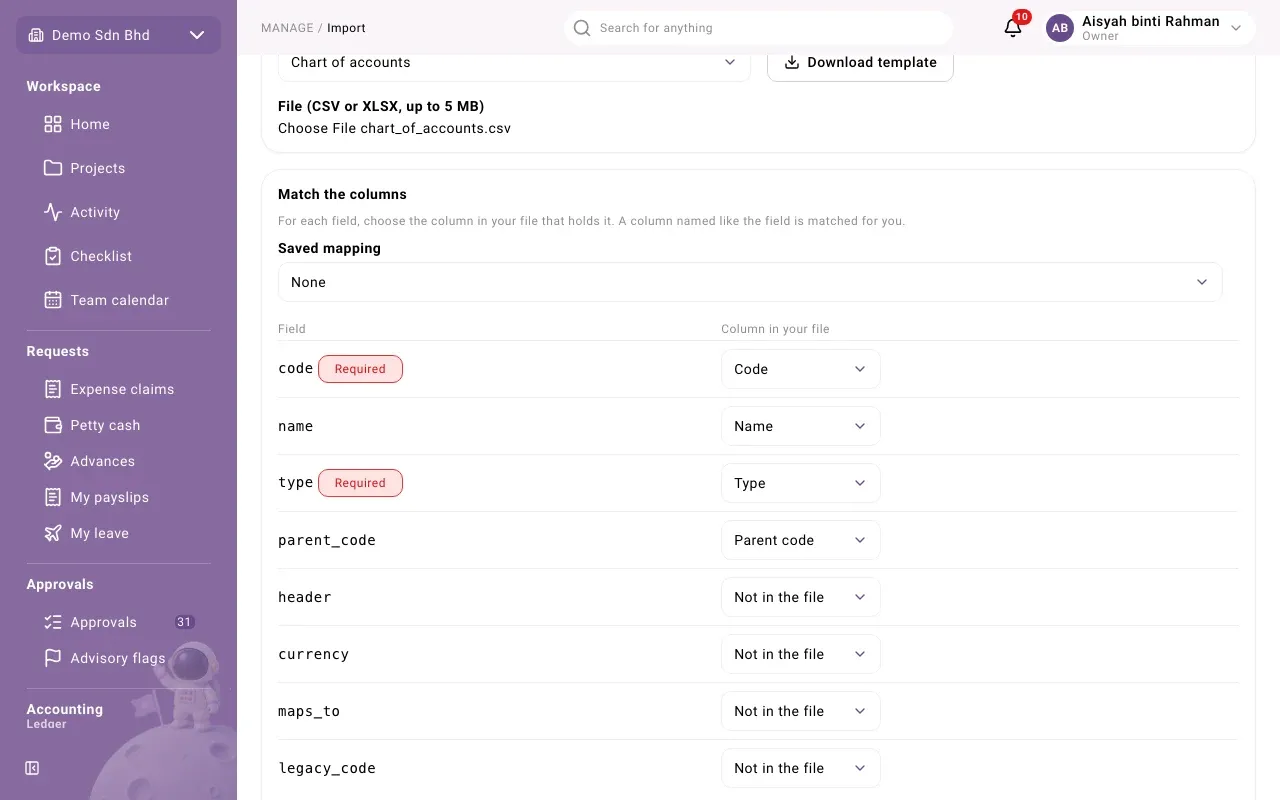Image resolution: width=1280 pixels, height=800 pixels.
Task: Open Team calendar page
Action: 118,300
